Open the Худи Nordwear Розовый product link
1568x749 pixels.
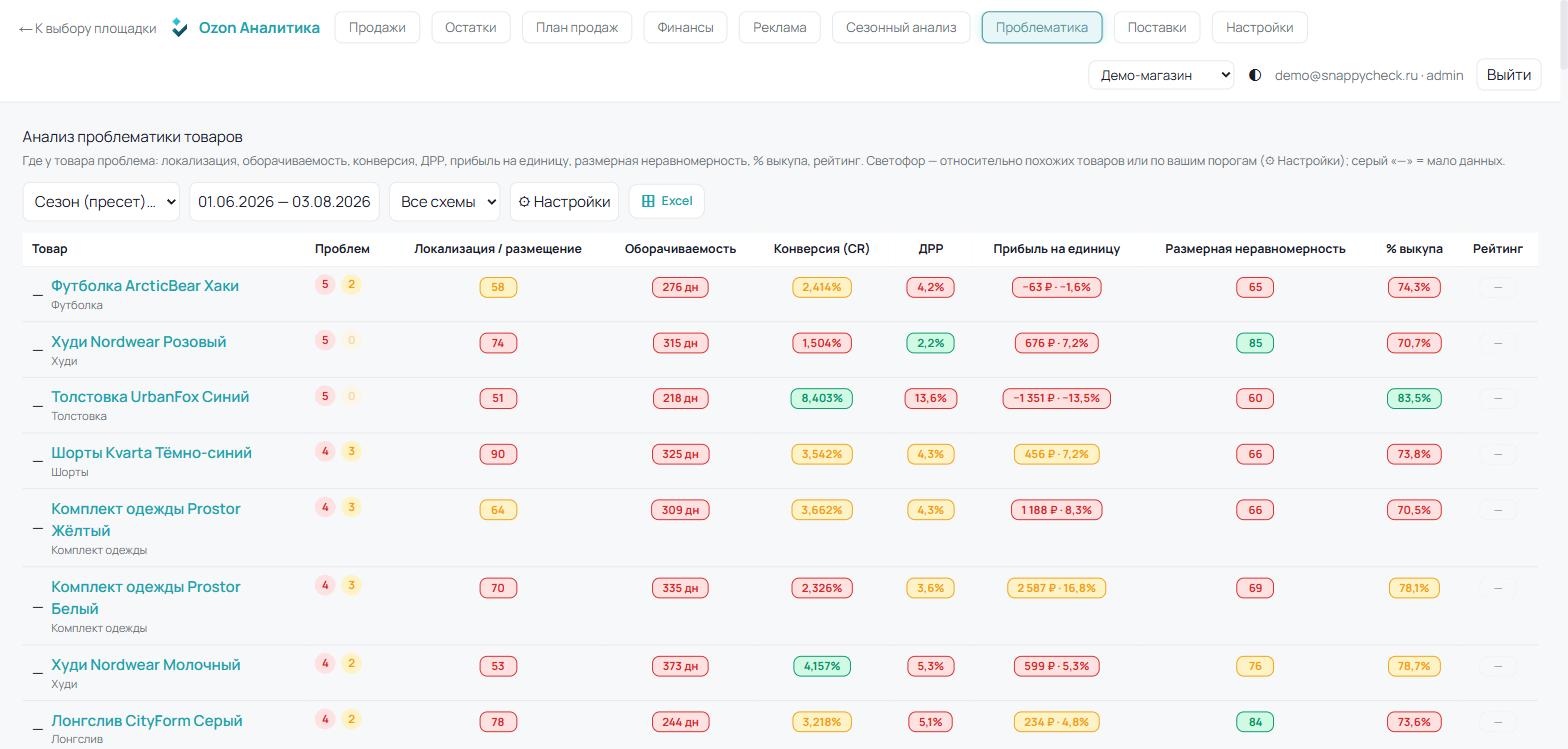[x=139, y=342]
